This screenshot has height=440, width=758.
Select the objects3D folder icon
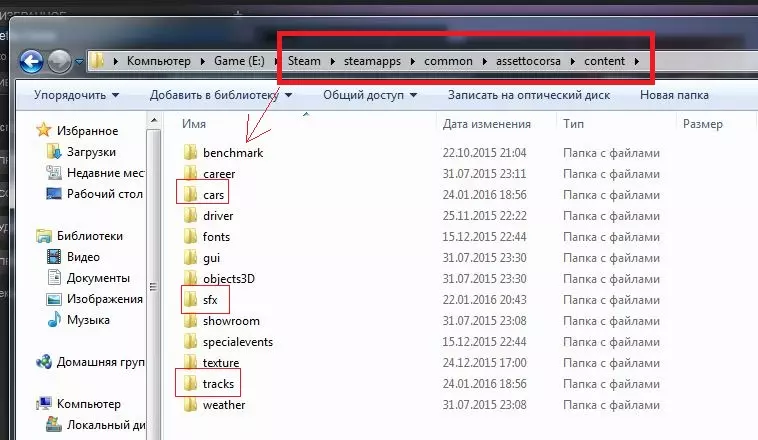[190, 279]
